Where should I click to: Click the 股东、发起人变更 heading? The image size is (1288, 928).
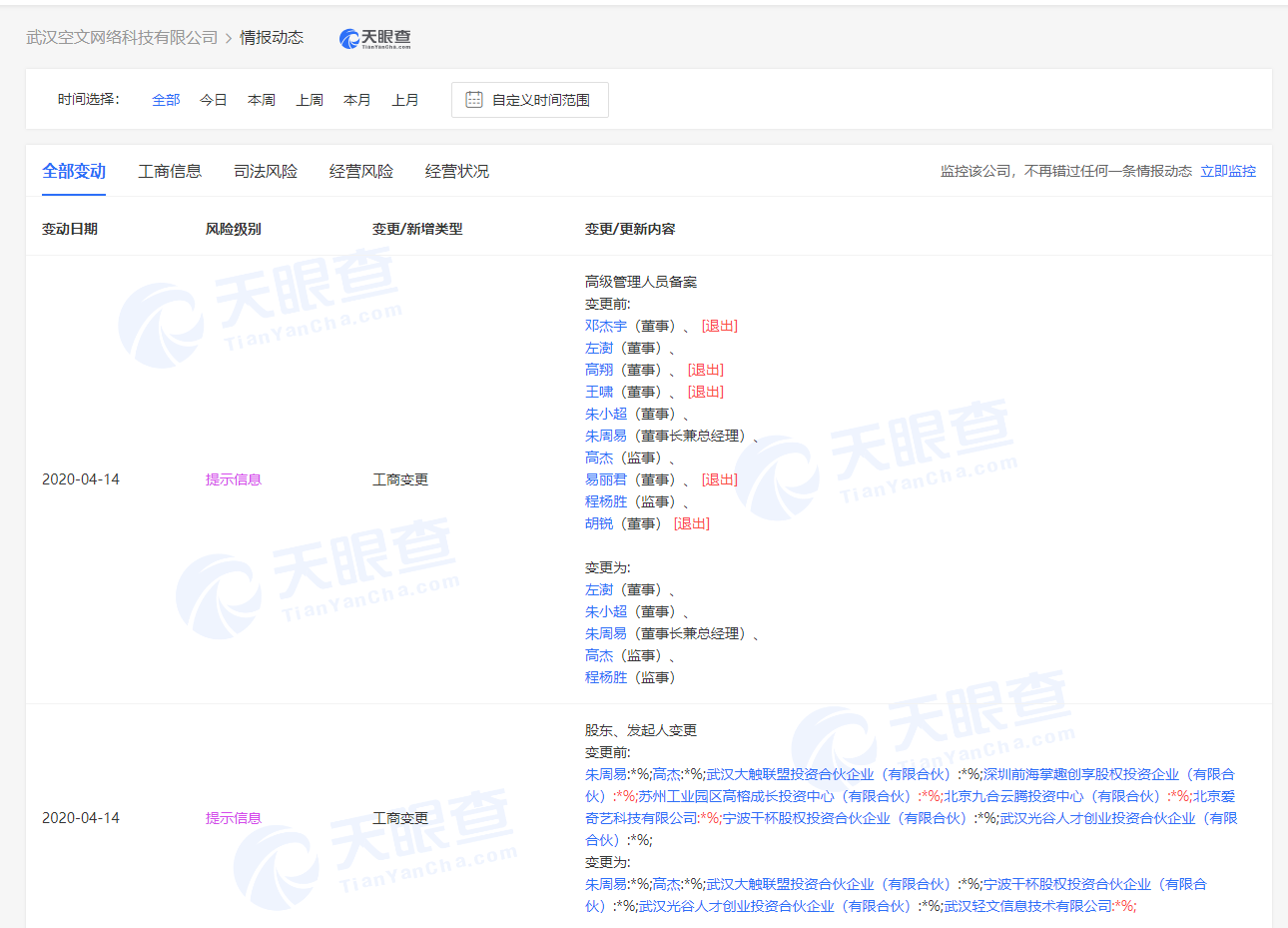[x=641, y=730]
